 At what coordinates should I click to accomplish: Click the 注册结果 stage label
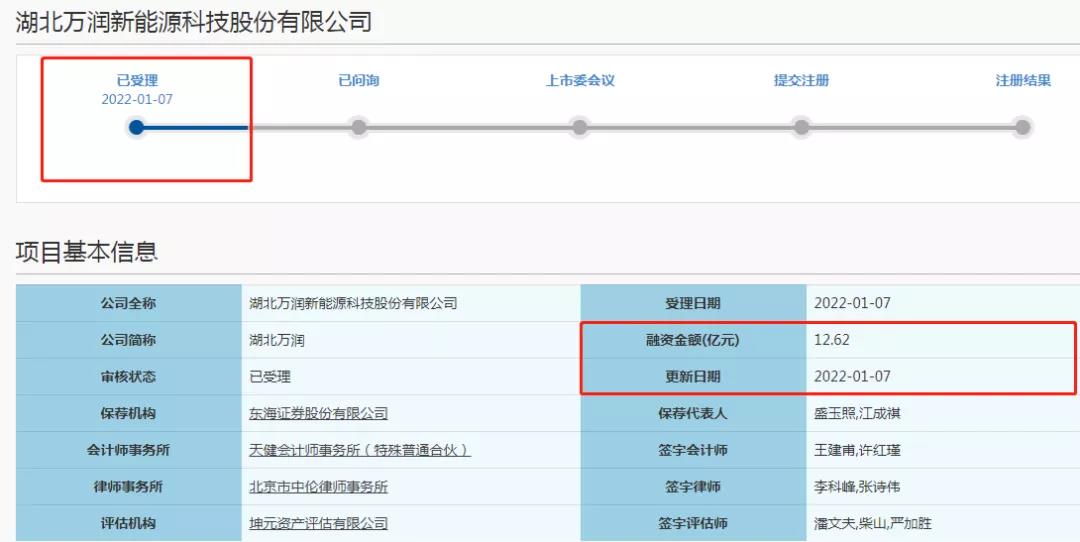pyautogui.click(x=1022, y=80)
